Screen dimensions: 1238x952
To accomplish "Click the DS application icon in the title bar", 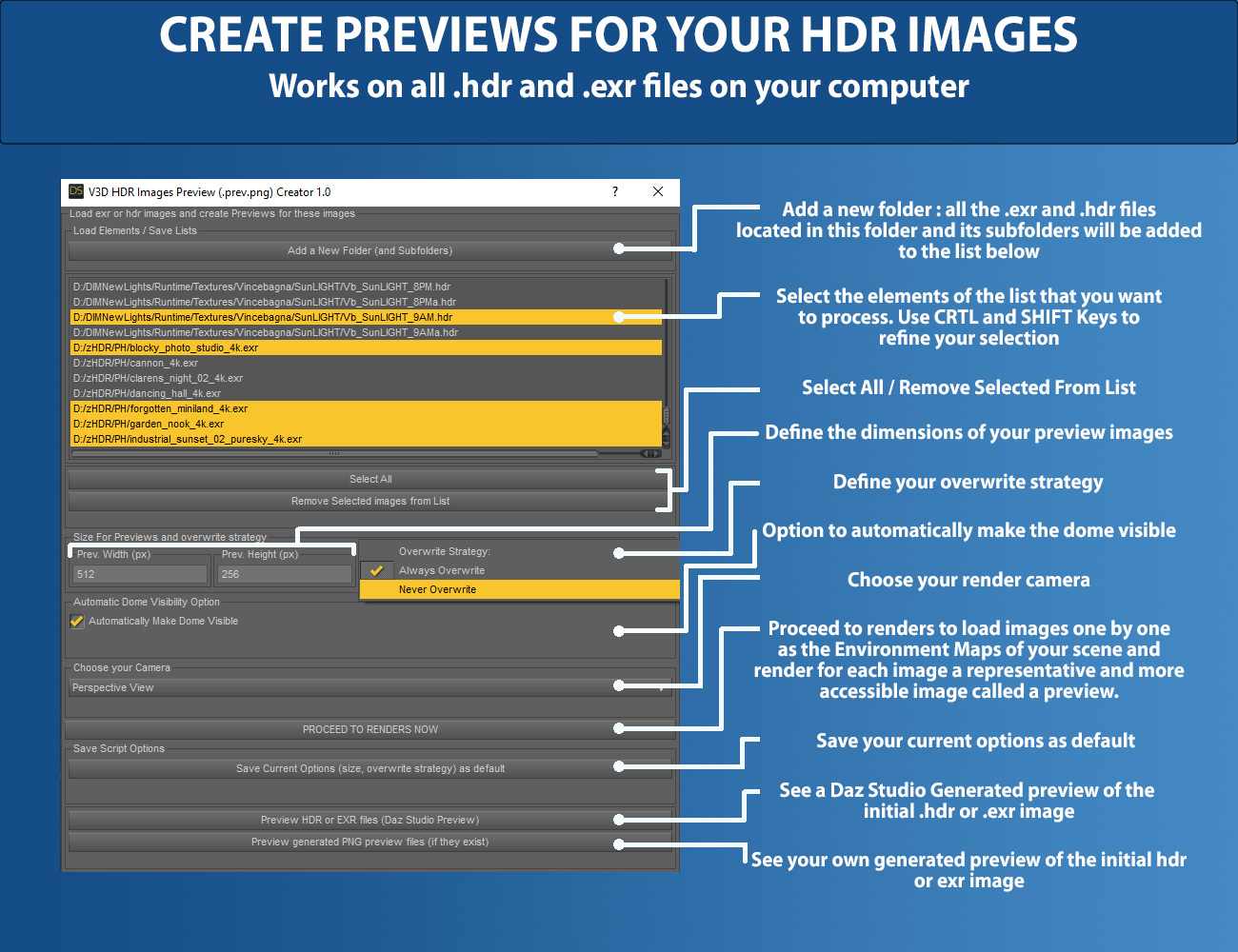I will 74,191.
